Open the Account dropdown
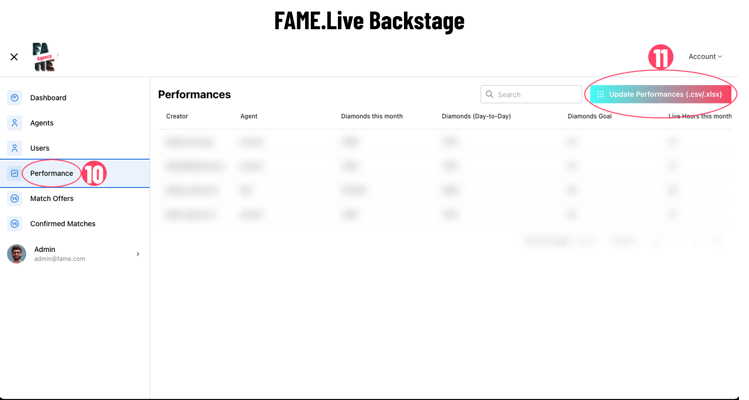This screenshot has width=749, height=400. (705, 56)
